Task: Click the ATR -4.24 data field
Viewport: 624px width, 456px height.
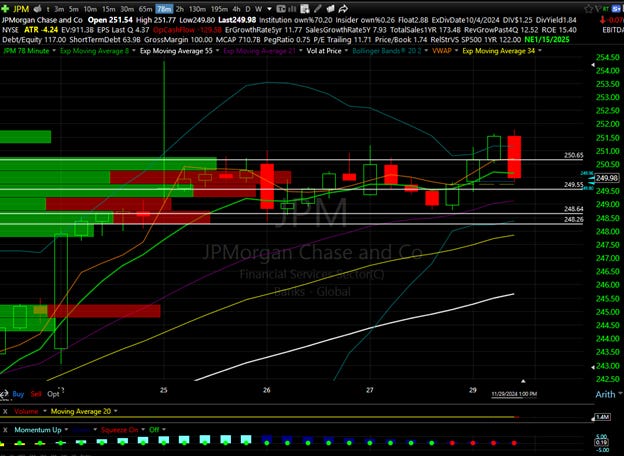Action: point(41,30)
